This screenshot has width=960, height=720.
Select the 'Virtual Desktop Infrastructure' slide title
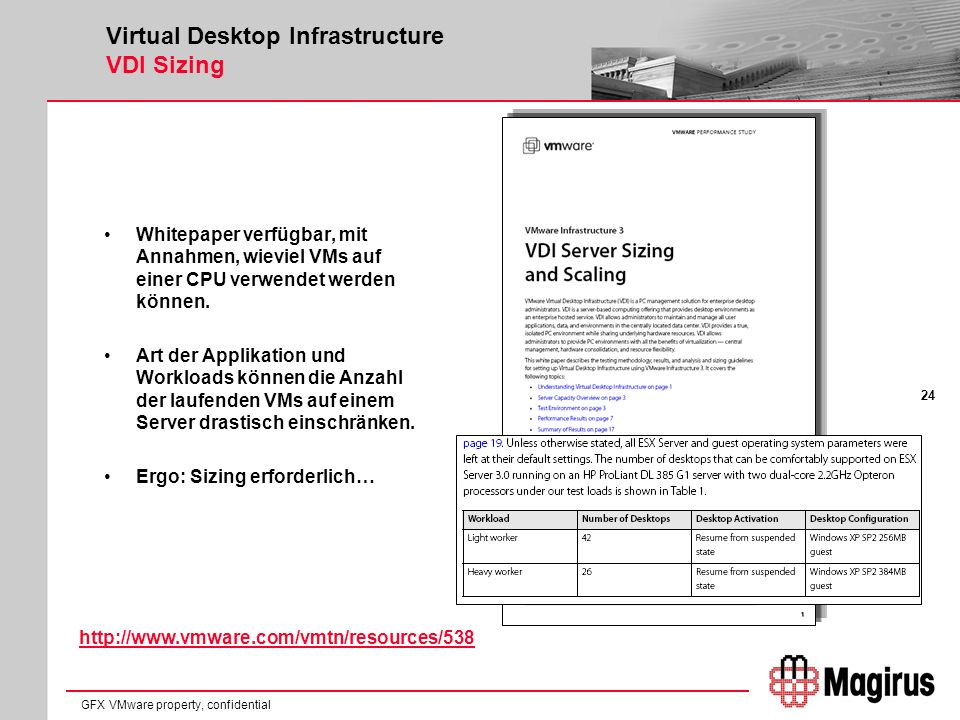coord(274,36)
